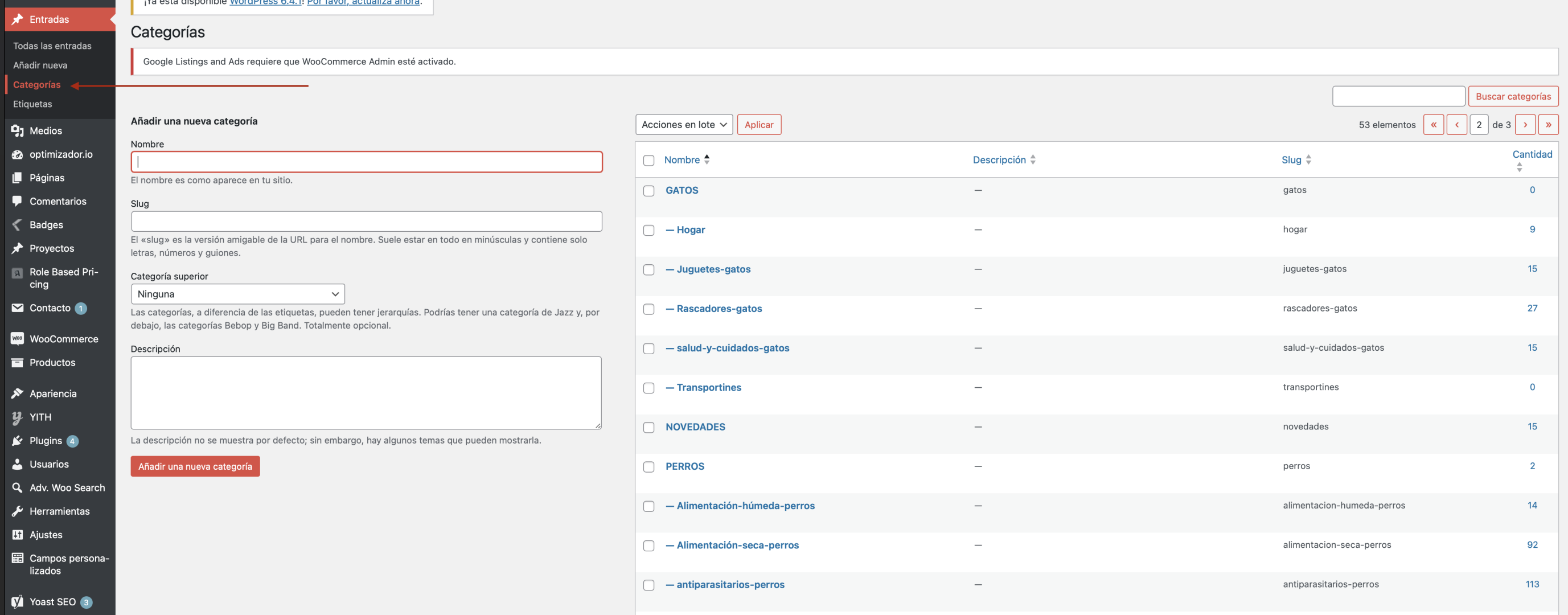This screenshot has width=1568, height=615.
Task: Open Etiquetas submenu item
Action: 32,104
